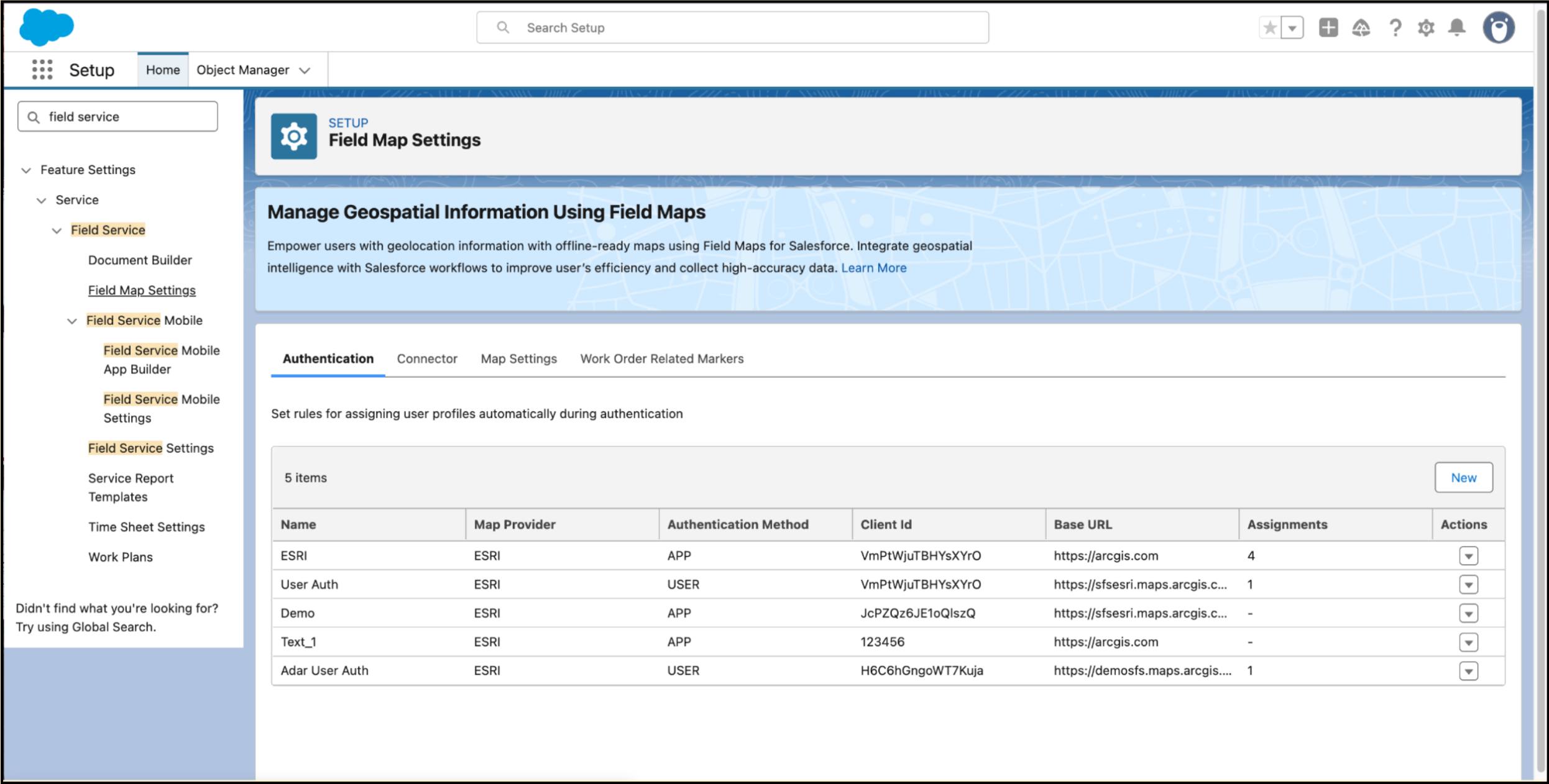Open actions menu for ESRI row

pos(1468,556)
